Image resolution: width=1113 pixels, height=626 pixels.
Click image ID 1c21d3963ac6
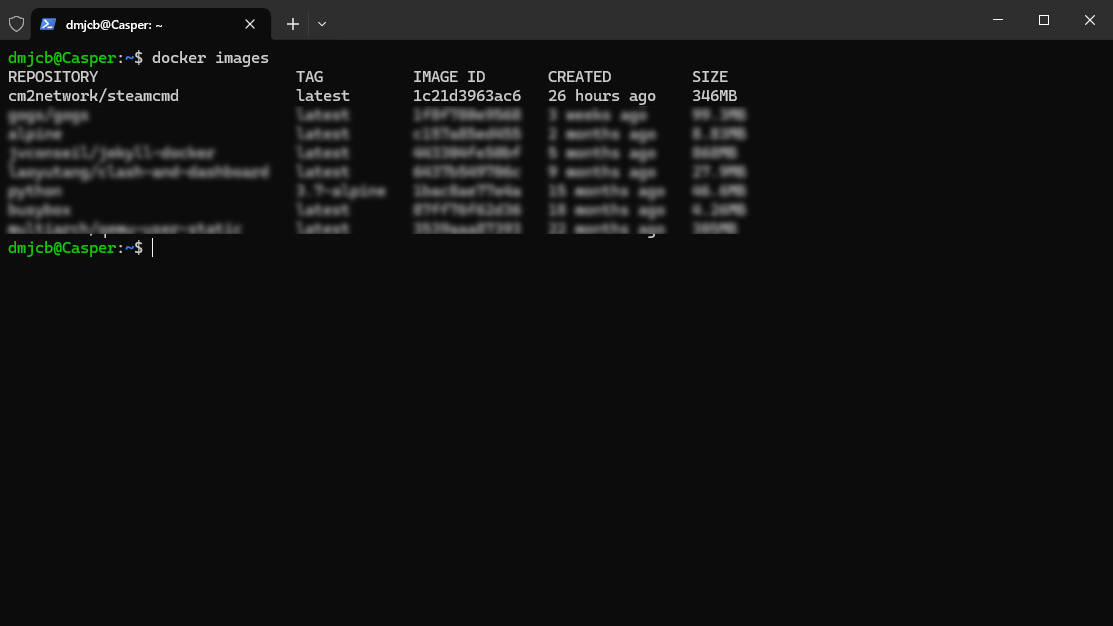point(467,96)
